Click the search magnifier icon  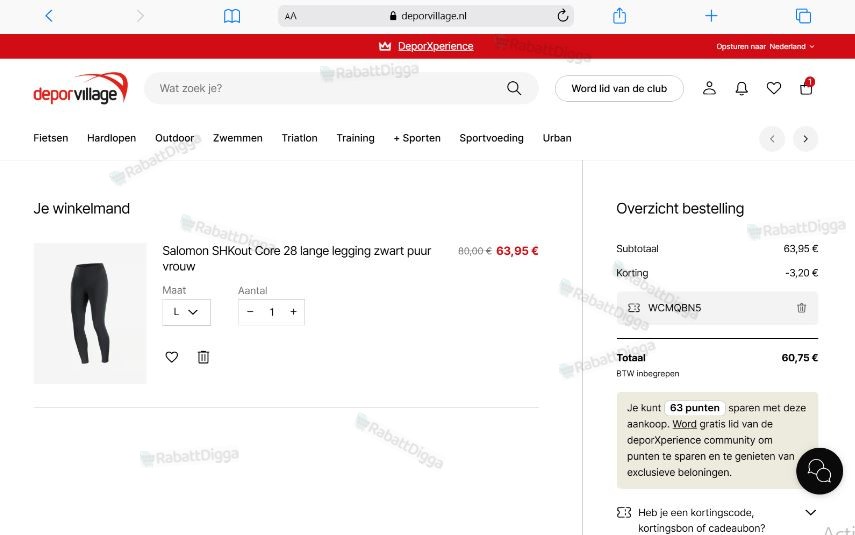tap(514, 88)
